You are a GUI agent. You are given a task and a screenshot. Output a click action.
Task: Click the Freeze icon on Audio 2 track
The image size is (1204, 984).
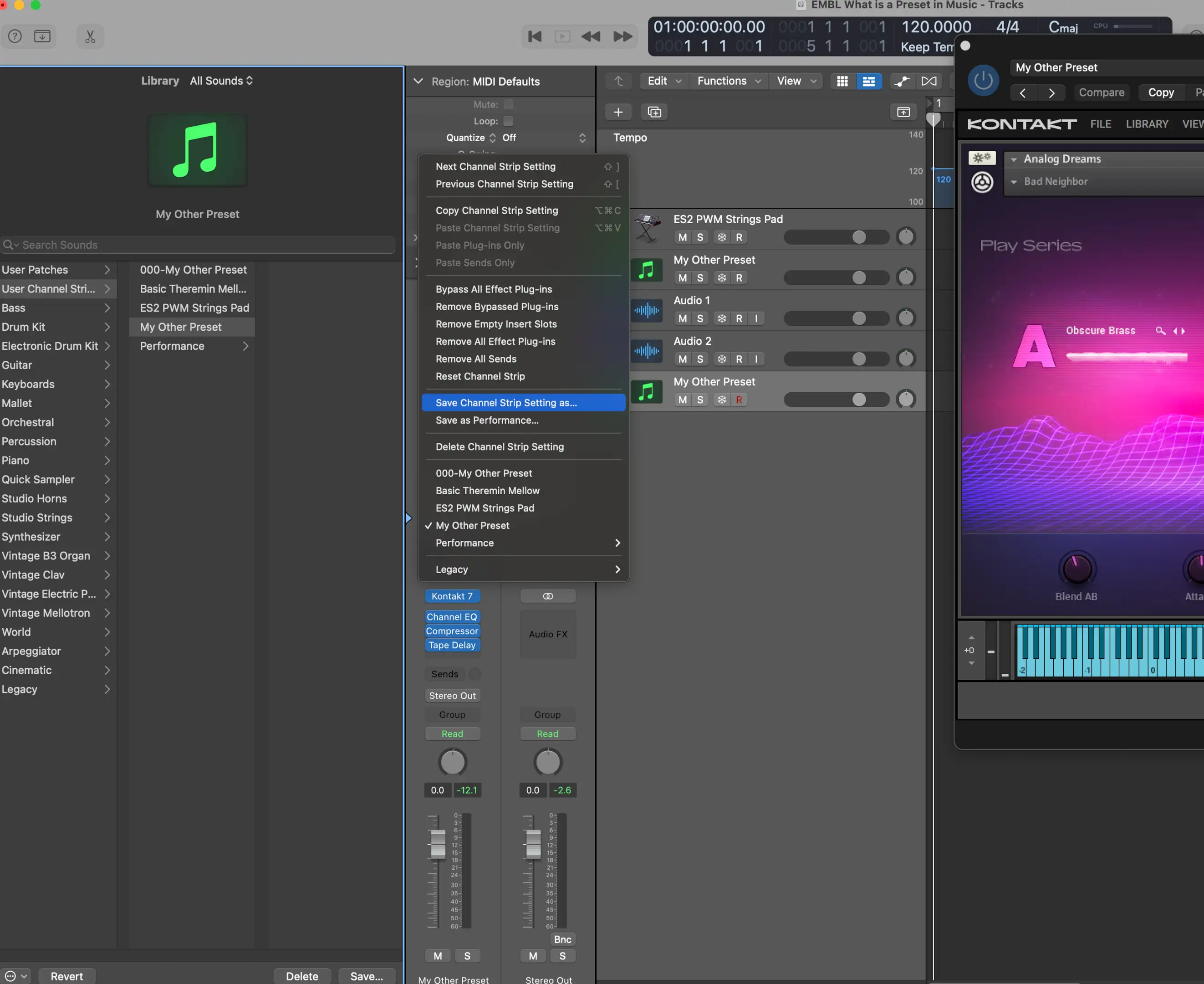[x=721, y=358]
